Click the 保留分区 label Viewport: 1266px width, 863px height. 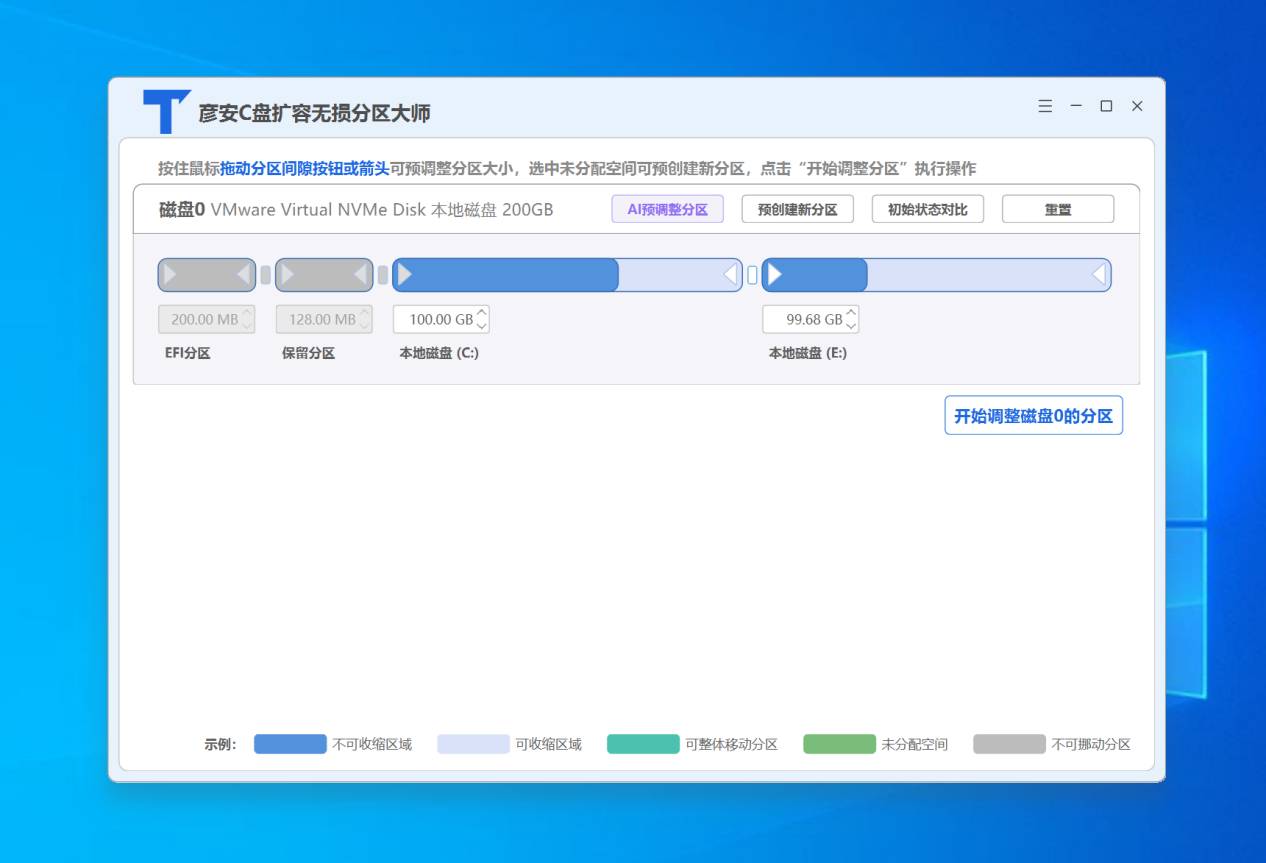click(x=308, y=353)
